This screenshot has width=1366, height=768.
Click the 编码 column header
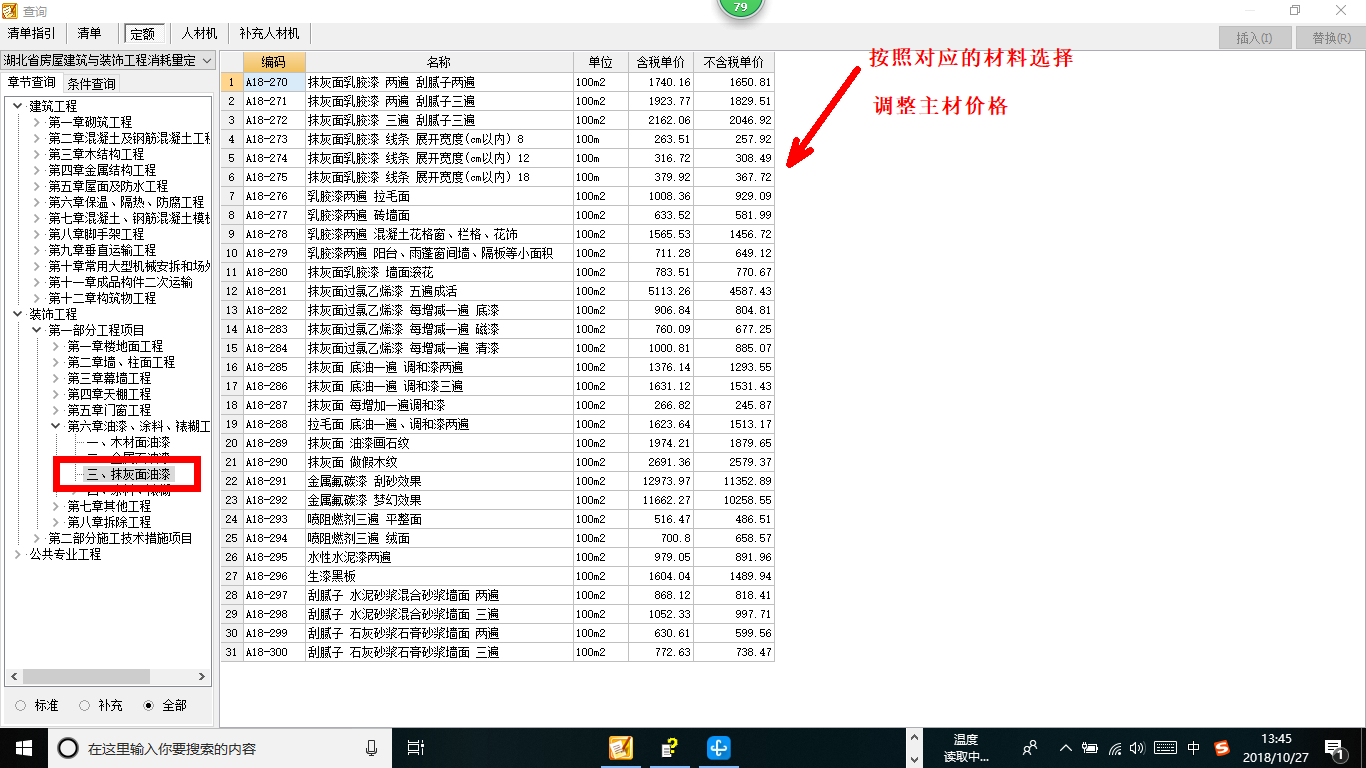(x=273, y=62)
